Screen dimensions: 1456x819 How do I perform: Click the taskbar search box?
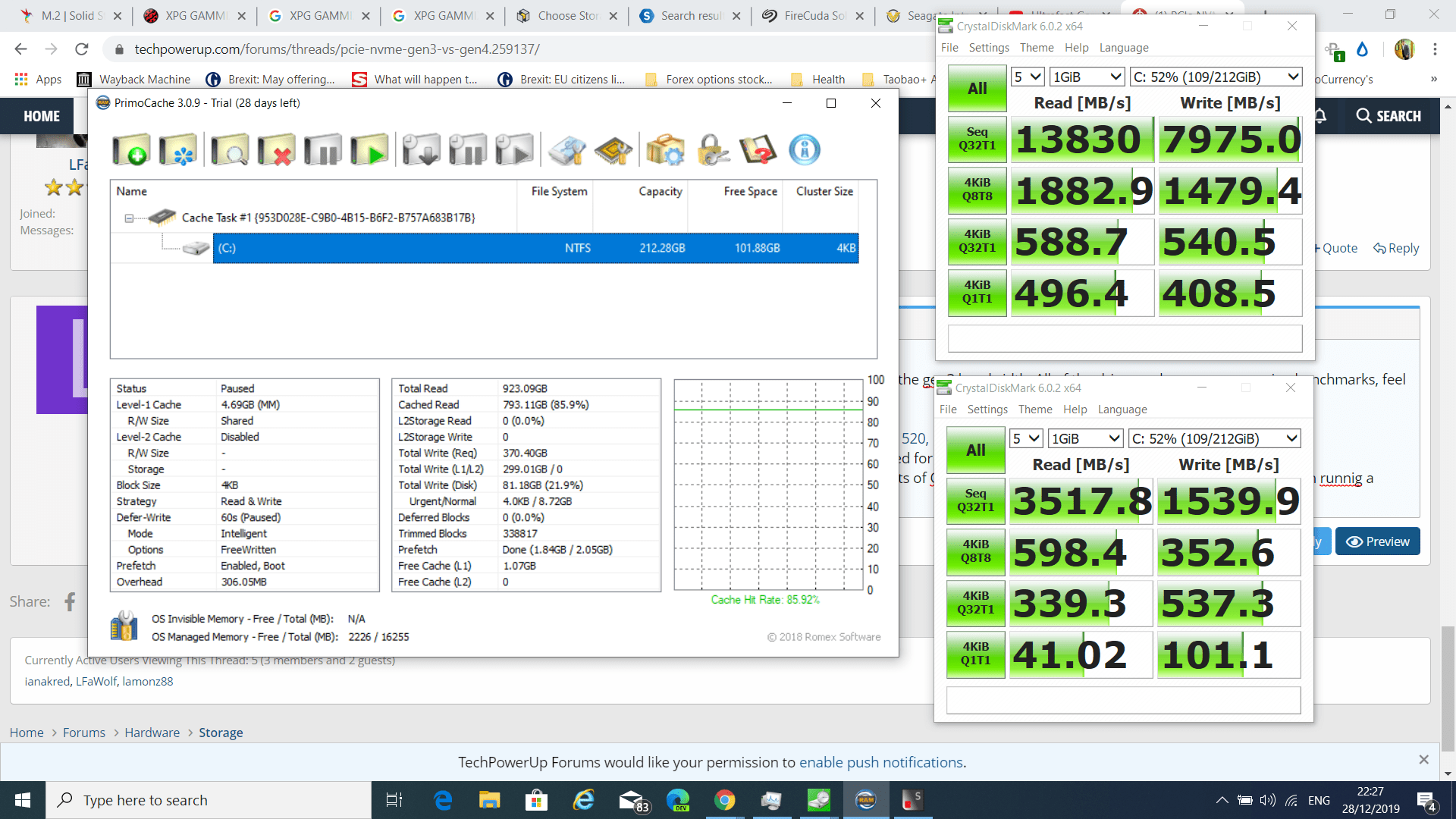(209, 800)
